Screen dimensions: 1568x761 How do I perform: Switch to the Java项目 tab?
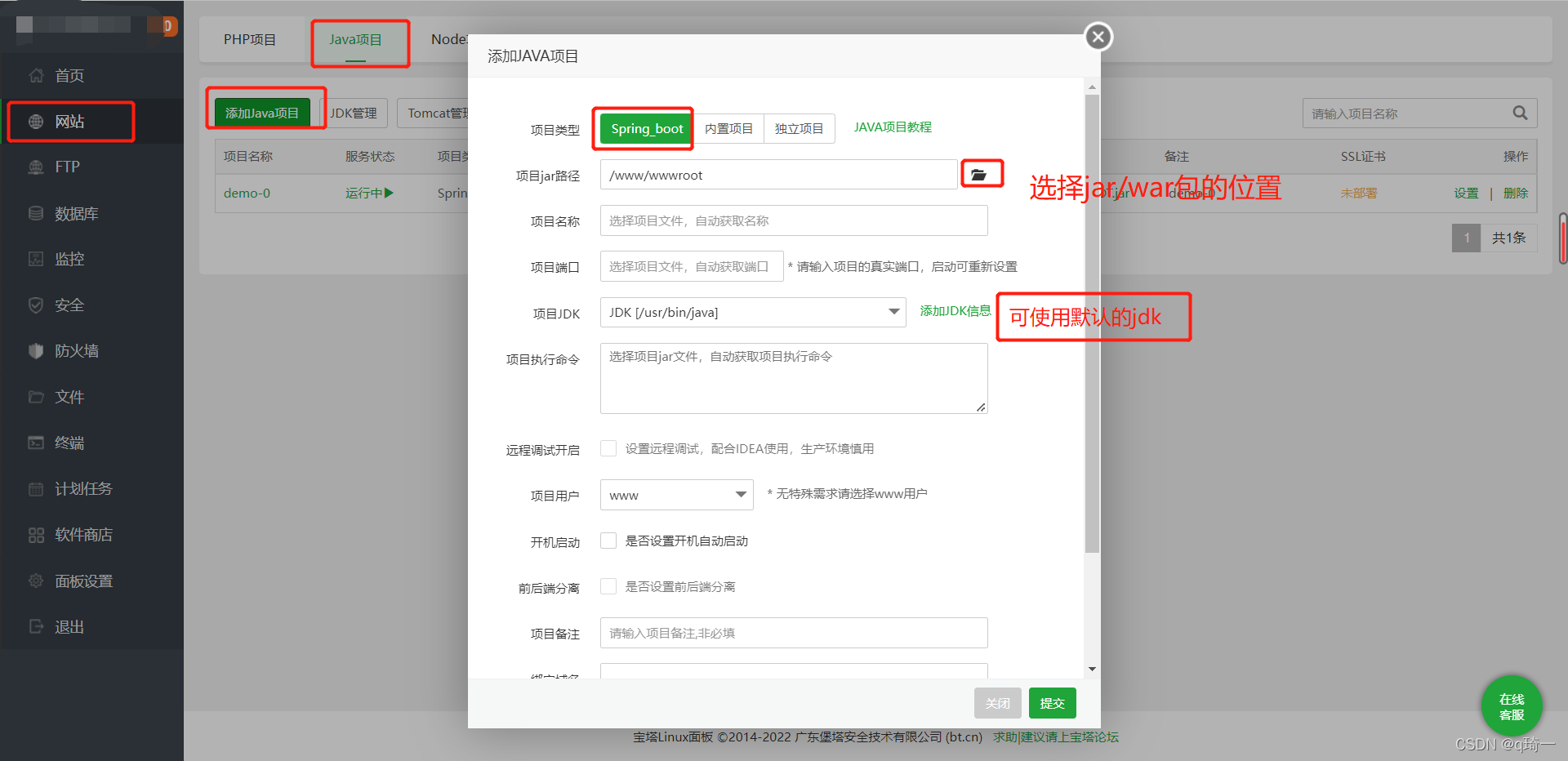click(356, 39)
